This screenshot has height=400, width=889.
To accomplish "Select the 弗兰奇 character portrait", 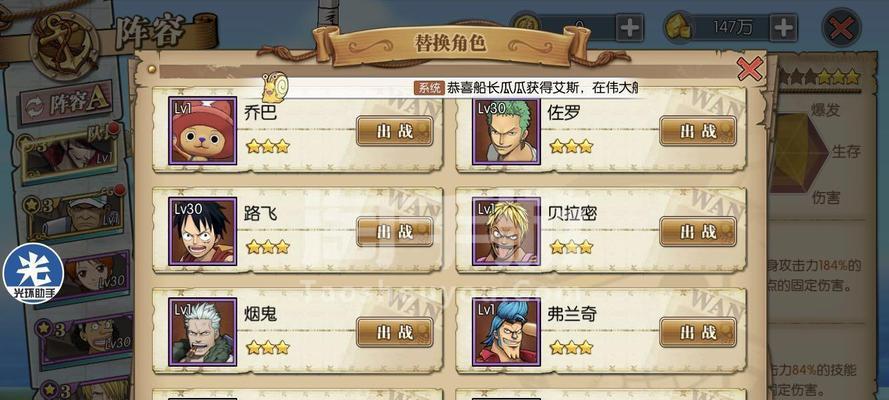I will pos(506,332).
